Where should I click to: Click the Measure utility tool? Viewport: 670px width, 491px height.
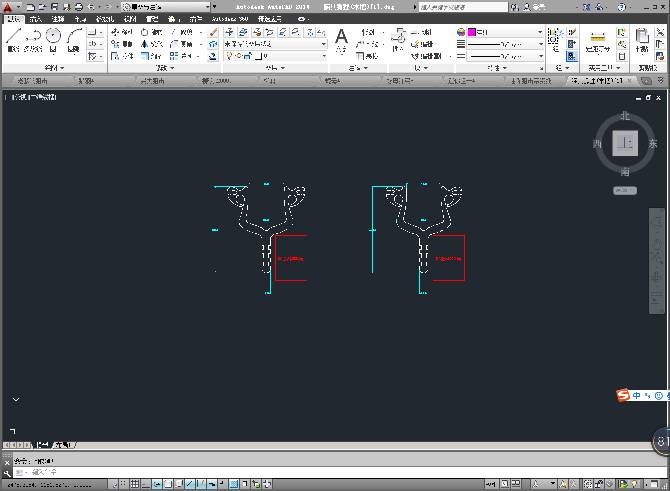(597, 41)
